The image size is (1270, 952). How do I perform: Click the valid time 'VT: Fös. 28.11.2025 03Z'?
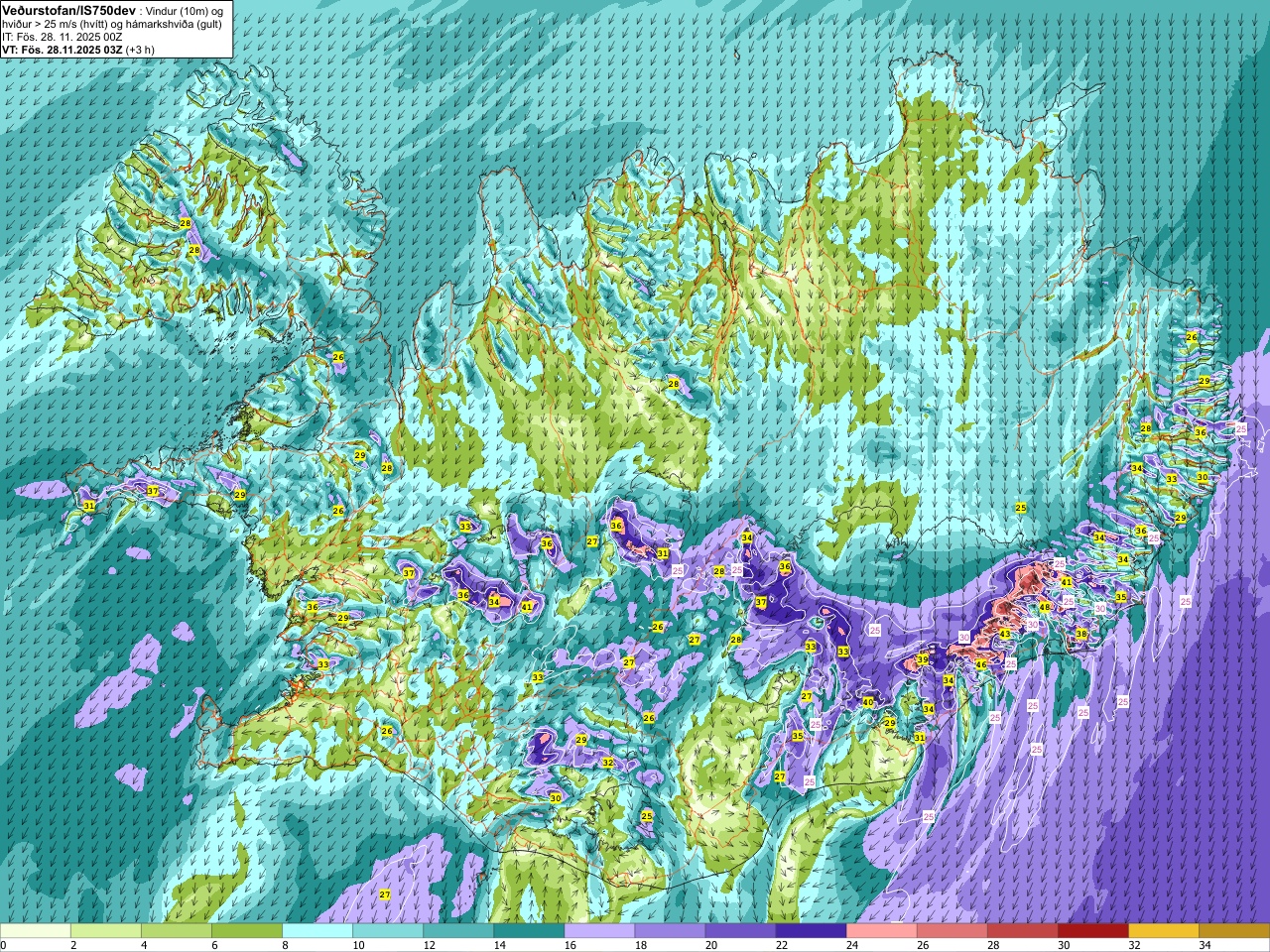pyautogui.click(x=62, y=49)
